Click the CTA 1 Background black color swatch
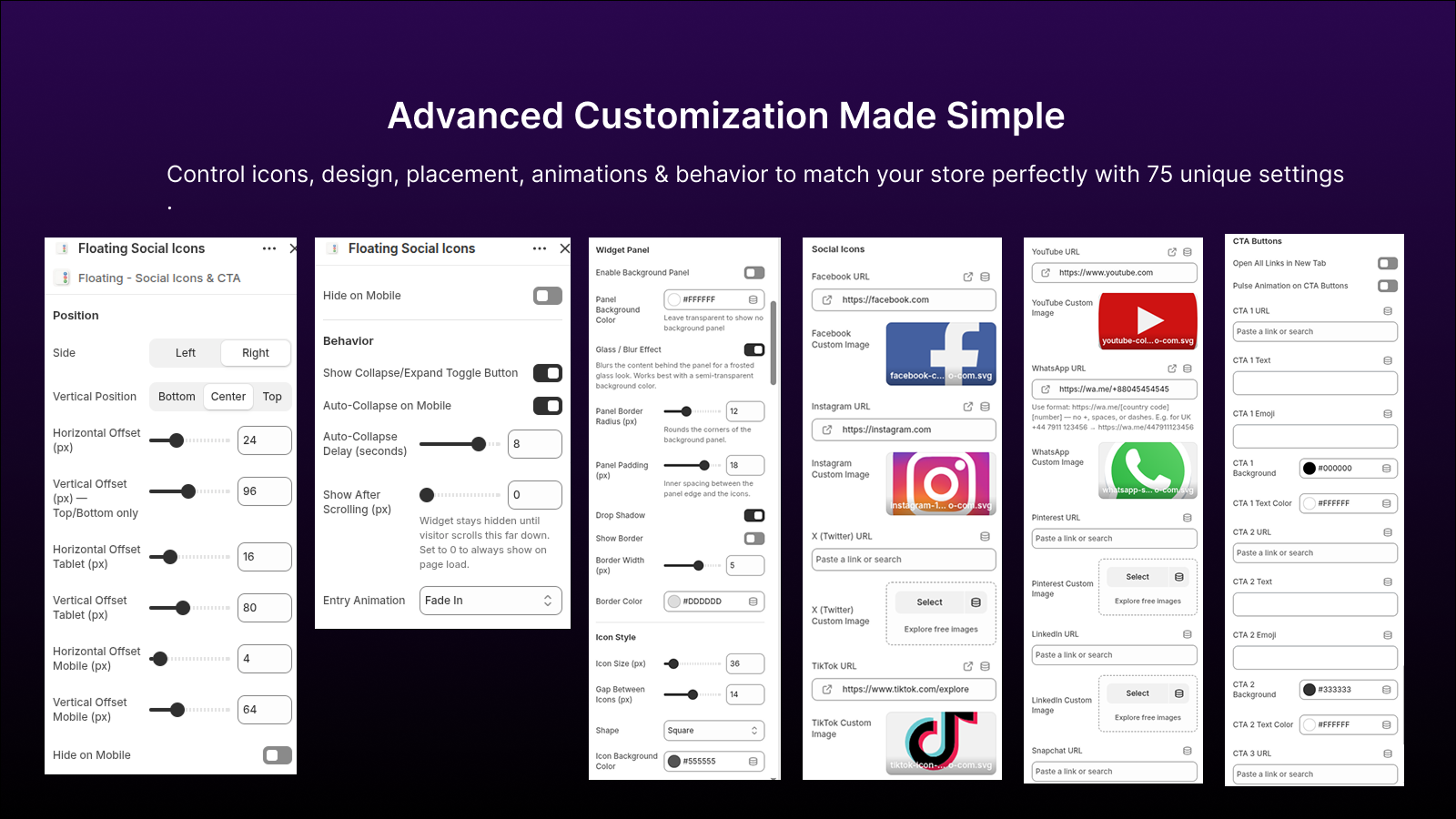Screen dimensions: 1456x819 pyautogui.click(x=1309, y=469)
